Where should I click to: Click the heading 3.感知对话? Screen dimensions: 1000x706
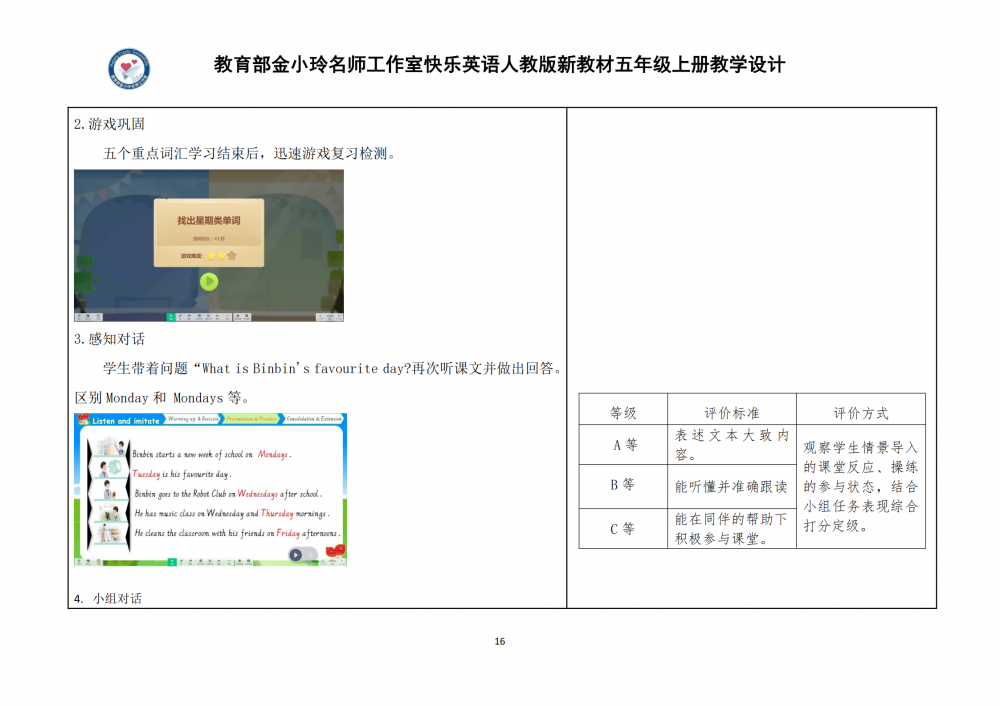pyautogui.click(x=109, y=339)
